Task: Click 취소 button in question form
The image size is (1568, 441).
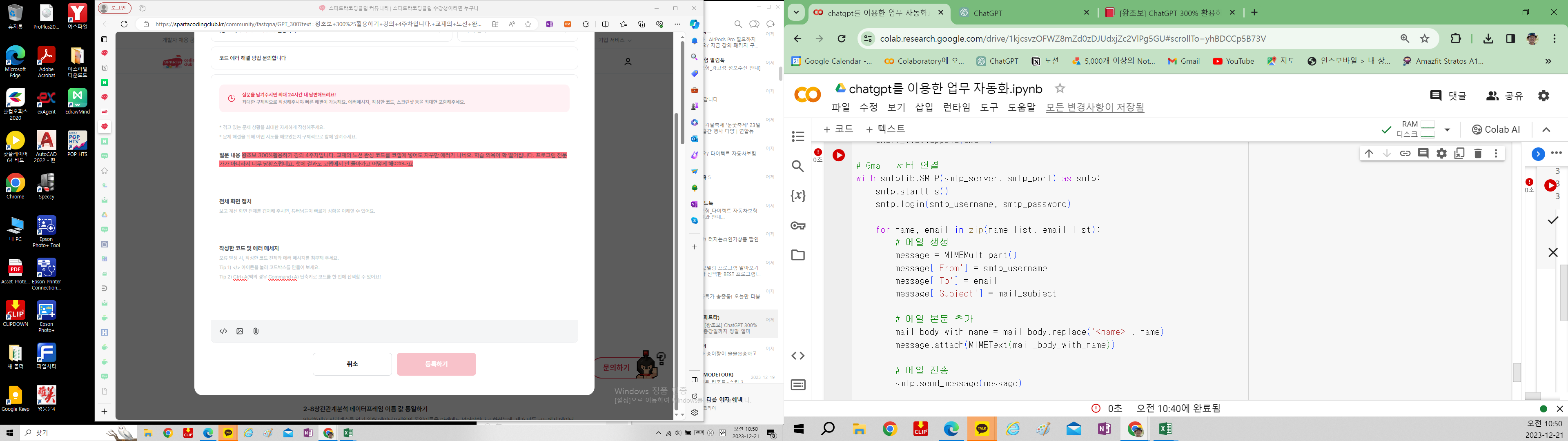Action: (x=352, y=364)
